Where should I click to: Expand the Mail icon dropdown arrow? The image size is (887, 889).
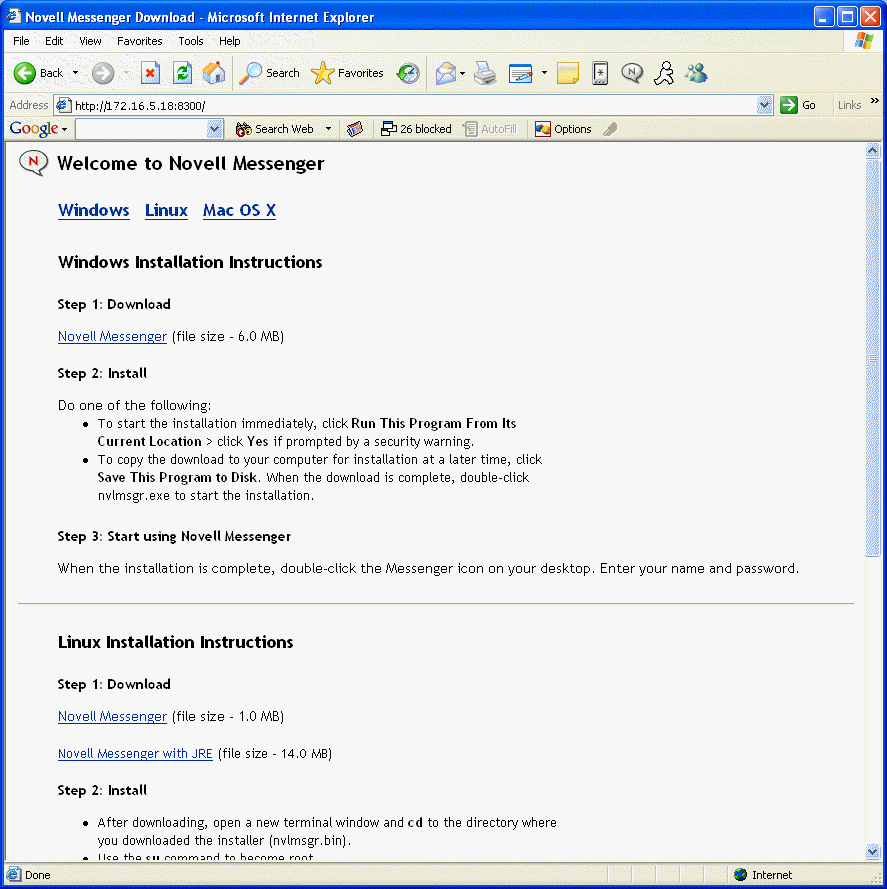pos(462,73)
